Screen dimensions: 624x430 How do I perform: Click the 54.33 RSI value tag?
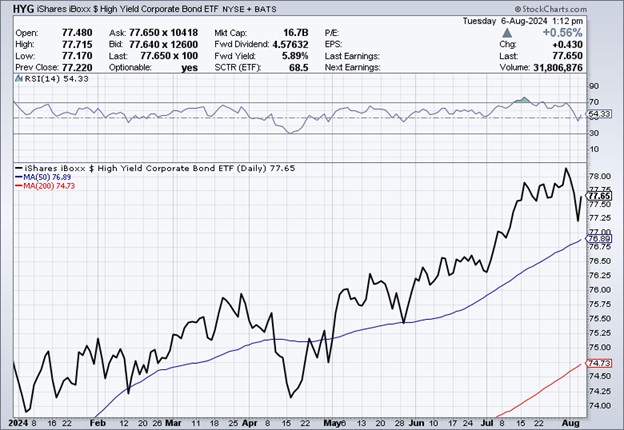(598, 116)
